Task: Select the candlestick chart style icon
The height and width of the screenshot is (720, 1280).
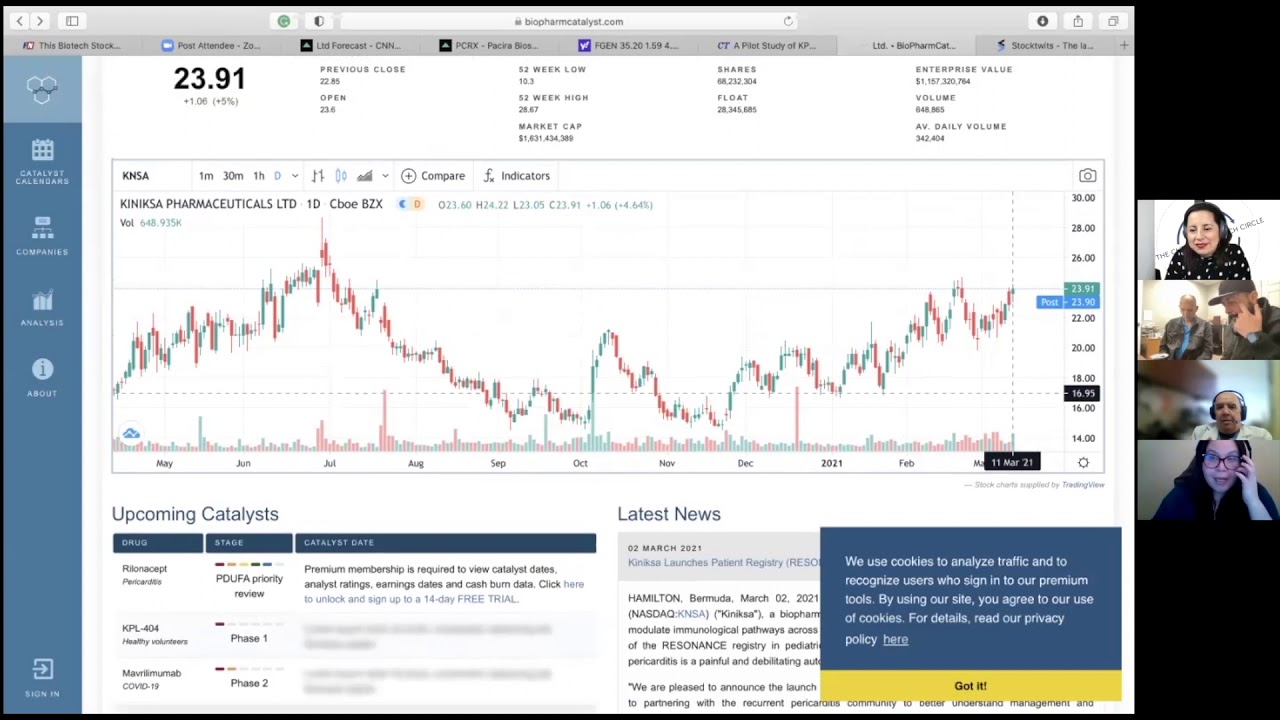Action: 341,176
